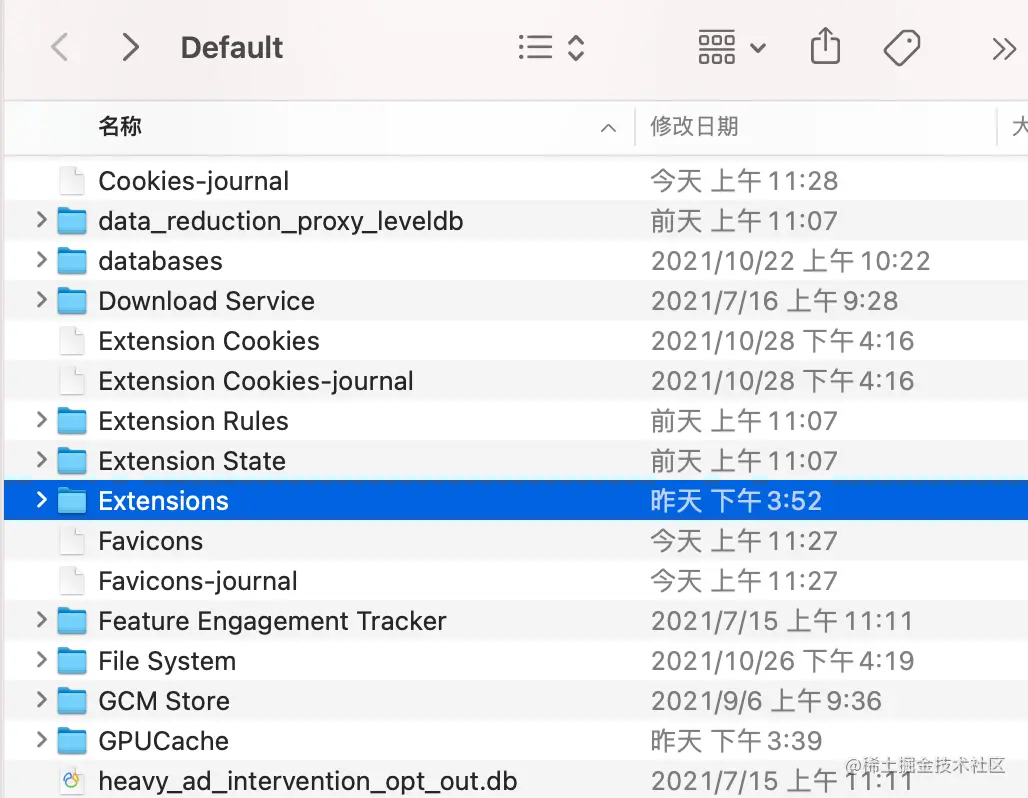The width and height of the screenshot is (1028, 798).
Task: Expand the Feature Engagement Tracker folder
Action: coord(41,620)
